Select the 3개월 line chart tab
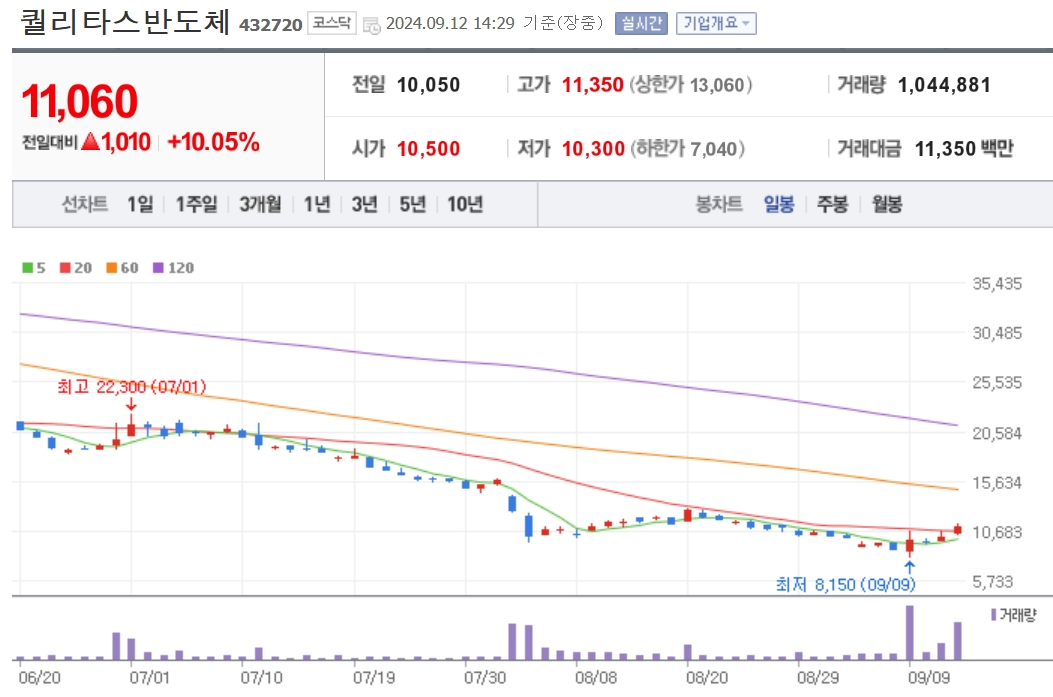 pos(261,203)
